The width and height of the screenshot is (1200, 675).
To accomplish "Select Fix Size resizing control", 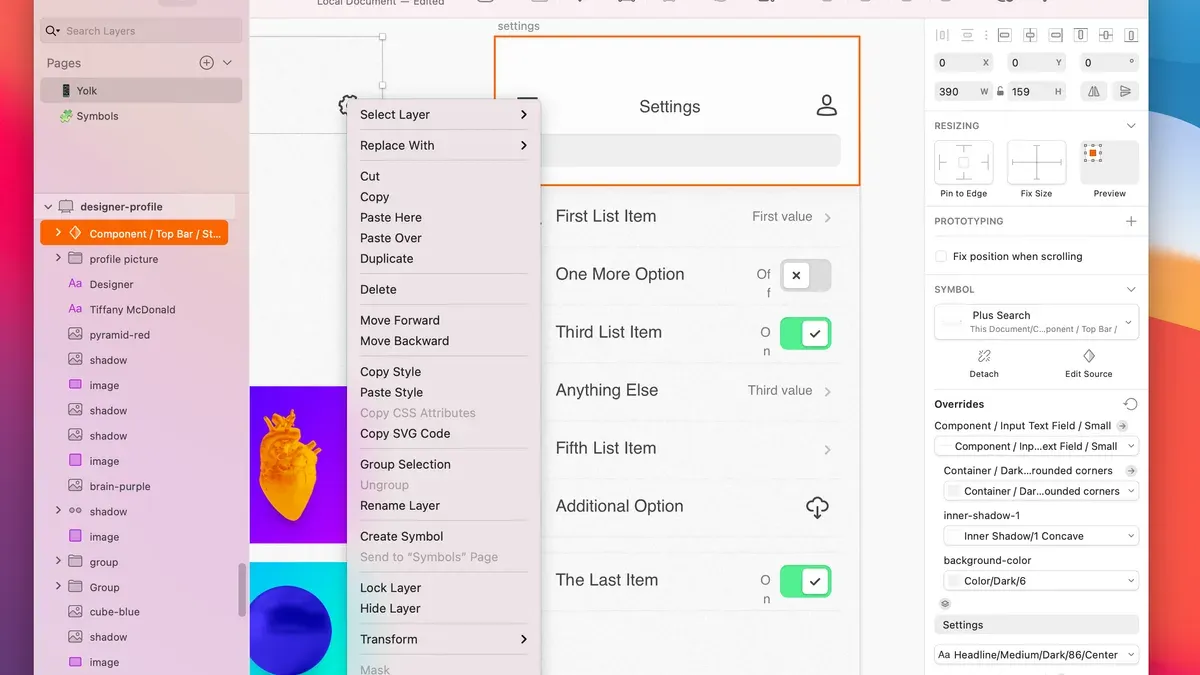I will pos(1036,162).
